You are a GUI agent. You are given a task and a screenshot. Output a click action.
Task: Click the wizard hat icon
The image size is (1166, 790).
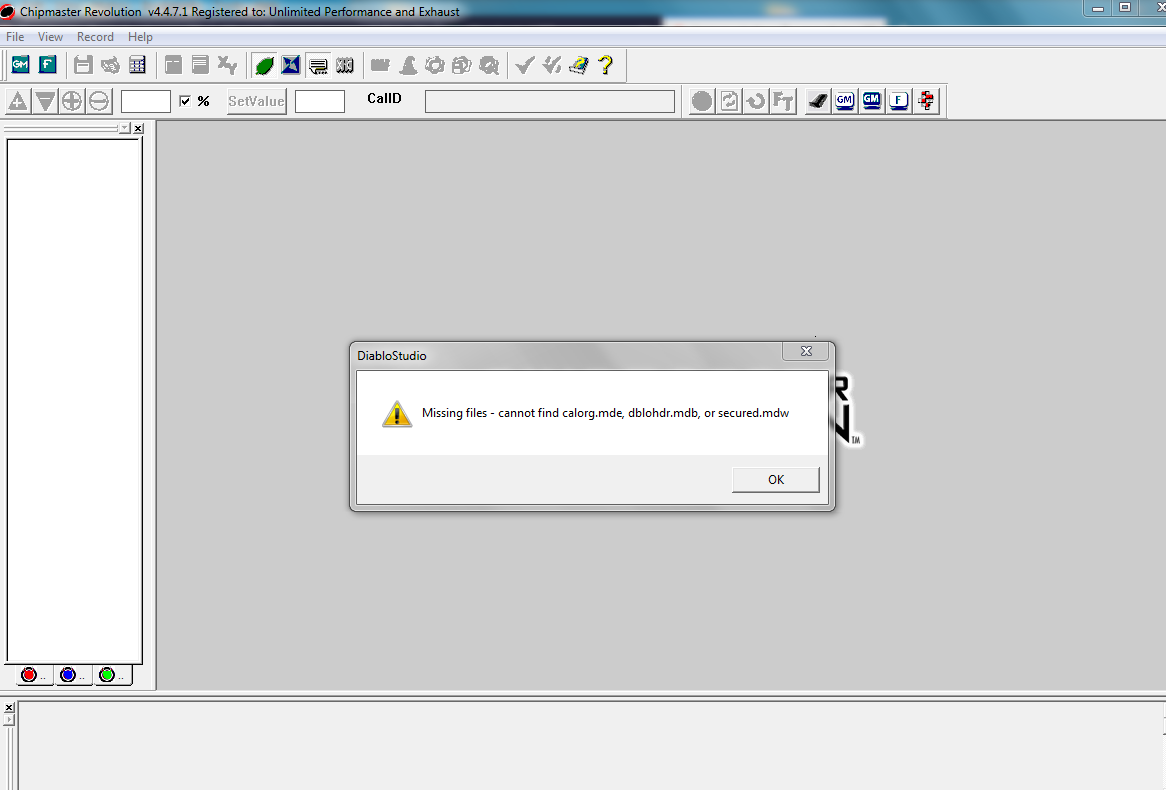coord(408,65)
